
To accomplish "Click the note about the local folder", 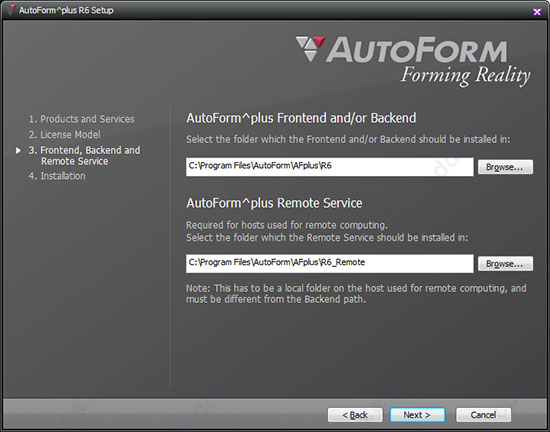I will (356, 293).
